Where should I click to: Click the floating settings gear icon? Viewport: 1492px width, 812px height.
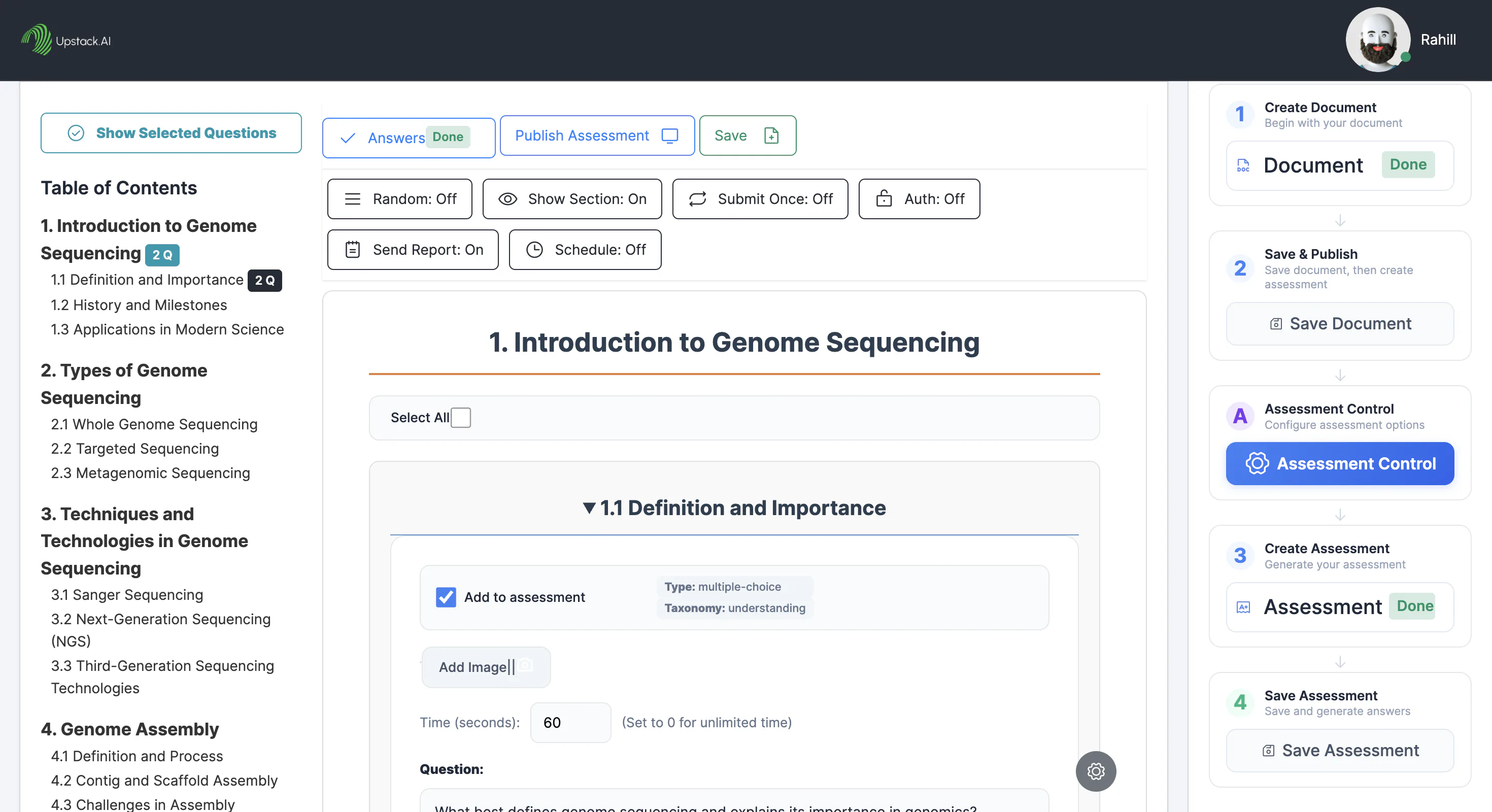point(1096,771)
